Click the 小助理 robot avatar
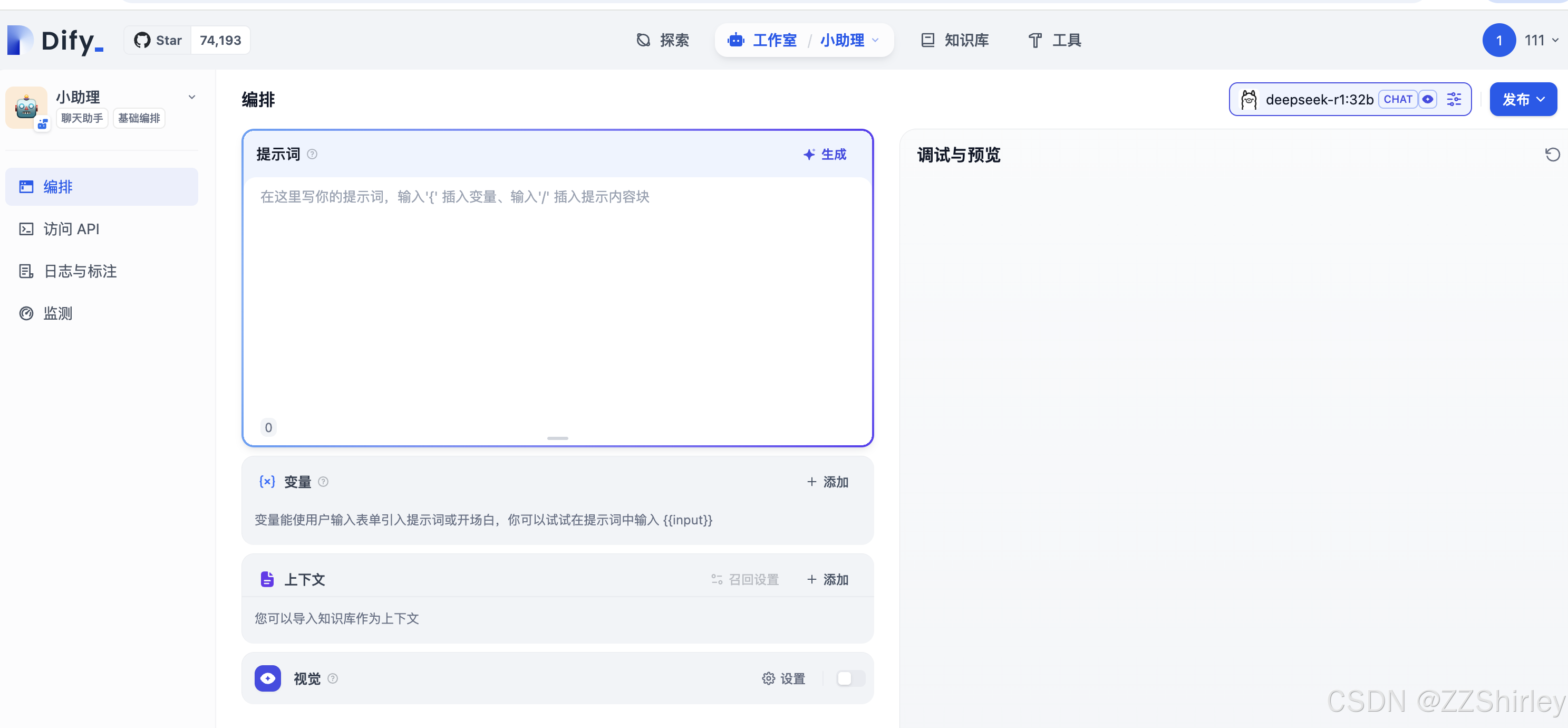The width and height of the screenshot is (1568, 728). click(x=25, y=107)
